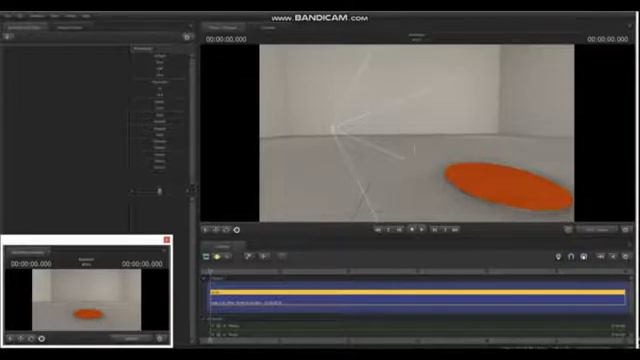Click the play button under the main viewer

(x=422, y=229)
